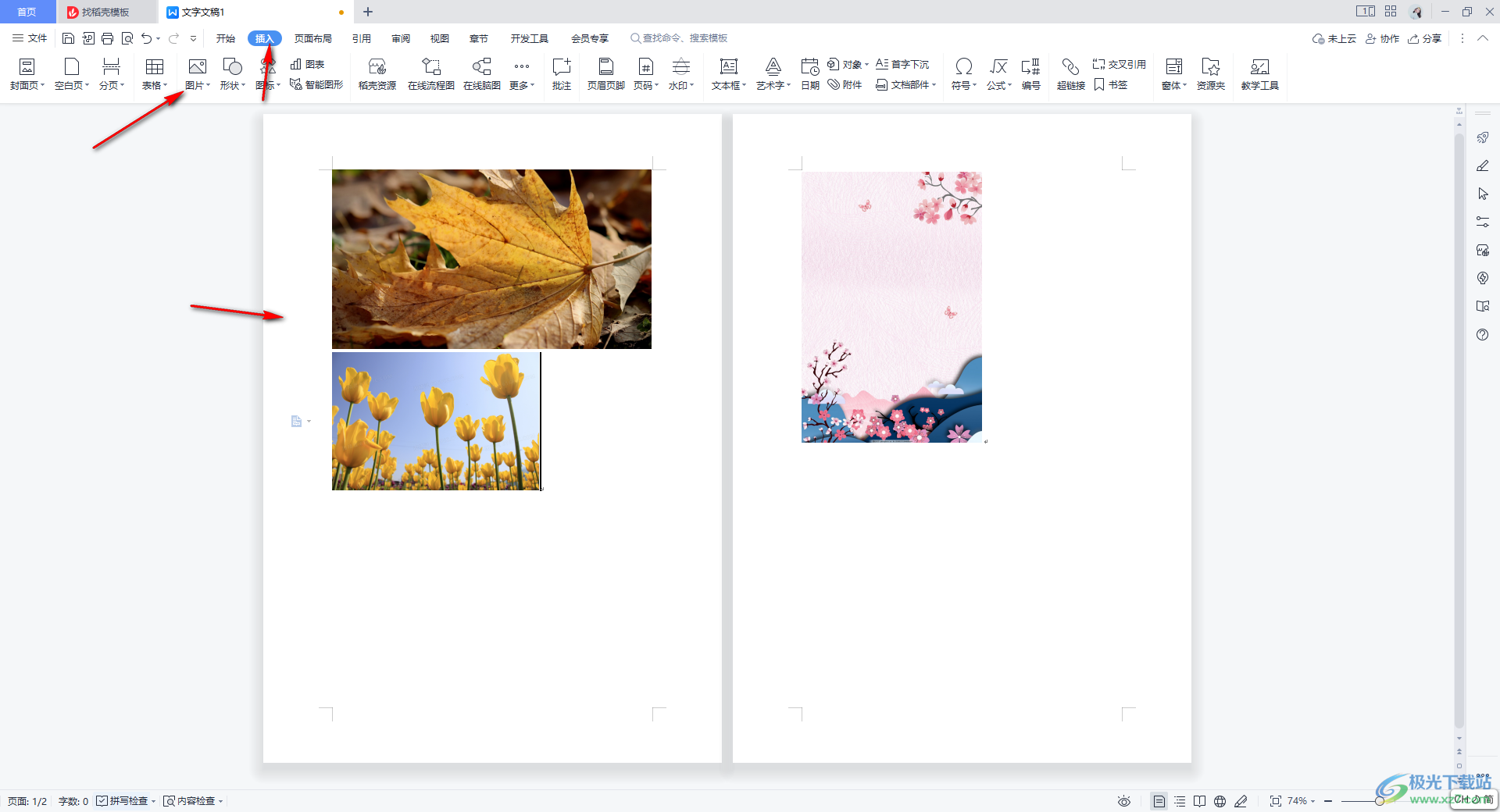Open Smart Graphics (智能图形)

[x=316, y=84]
